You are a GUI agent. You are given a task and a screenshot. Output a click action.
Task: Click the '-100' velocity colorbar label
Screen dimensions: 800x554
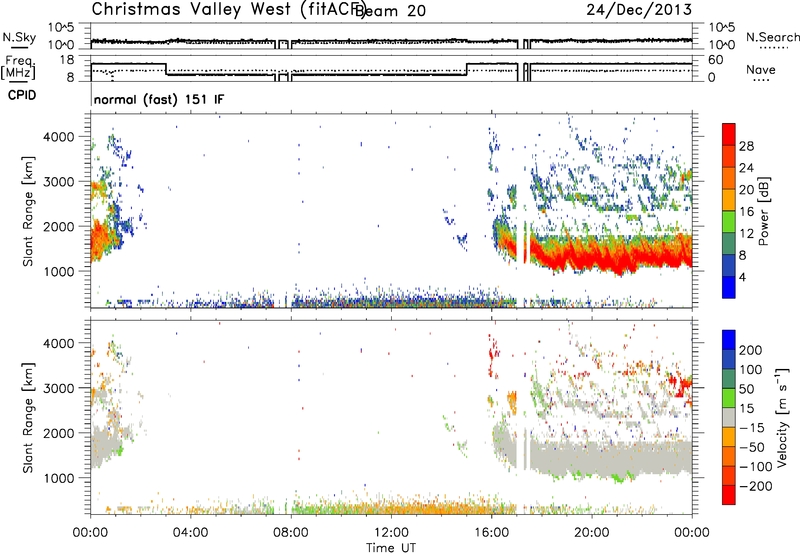point(756,467)
